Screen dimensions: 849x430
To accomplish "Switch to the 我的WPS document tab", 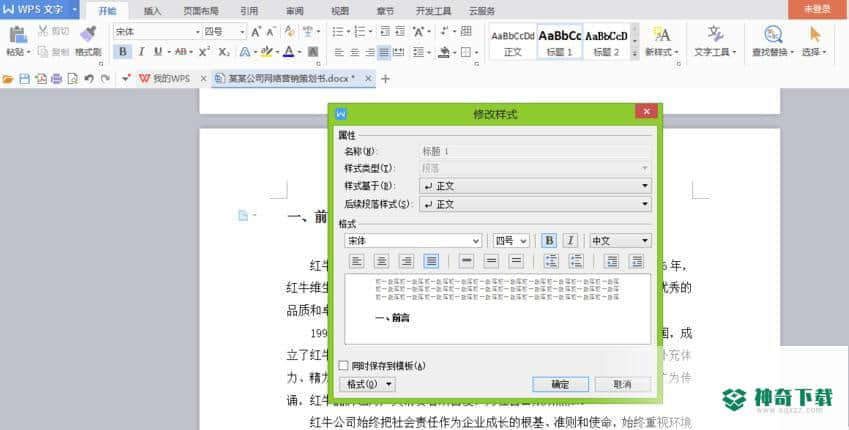I will pyautogui.click(x=171, y=79).
